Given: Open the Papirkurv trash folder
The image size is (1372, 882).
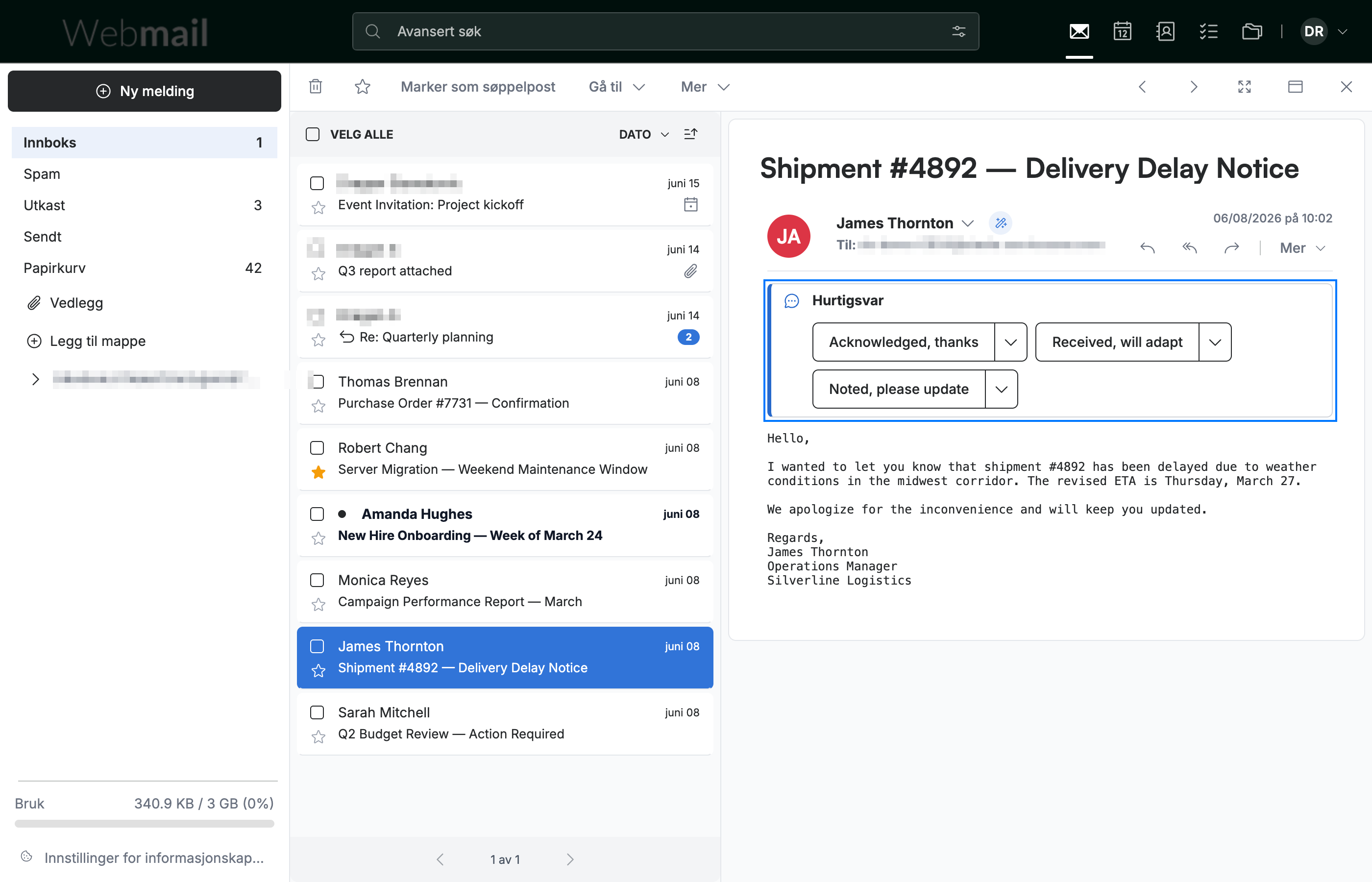Looking at the screenshot, I should [144, 268].
